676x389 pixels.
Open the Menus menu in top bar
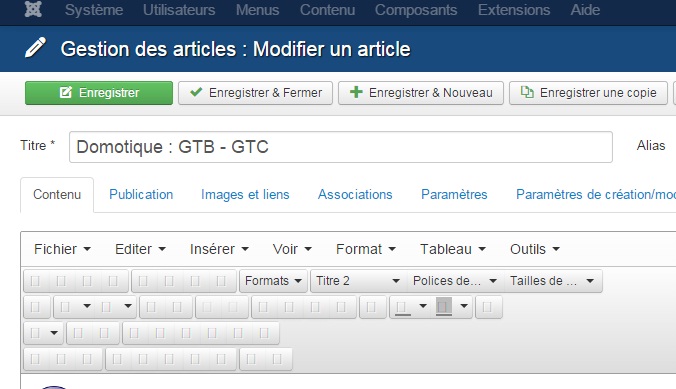point(257,10)
